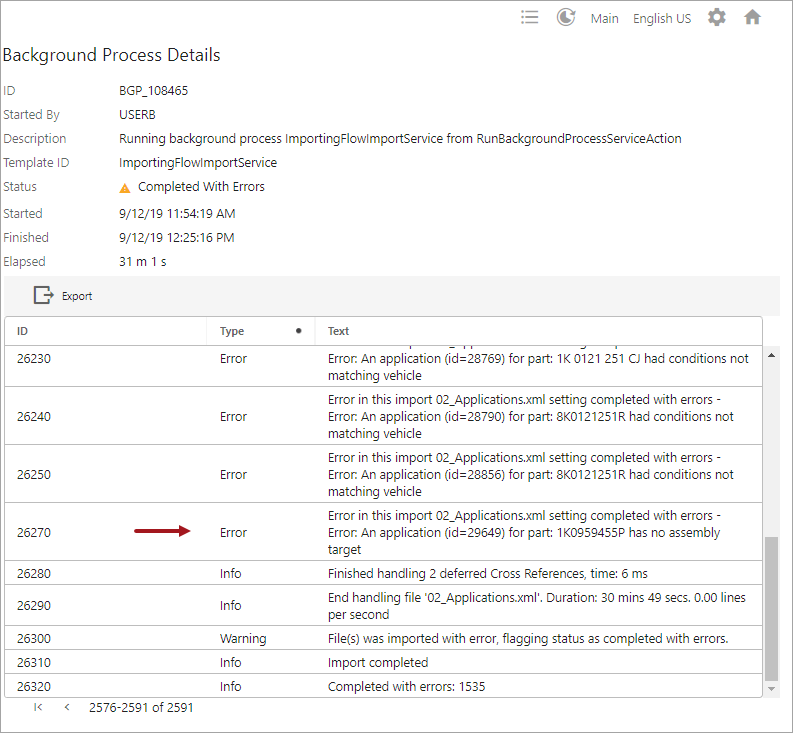The image size is (793, 733).
Task: Select log row 26270 error entry
Action: [x=383, y=532]
